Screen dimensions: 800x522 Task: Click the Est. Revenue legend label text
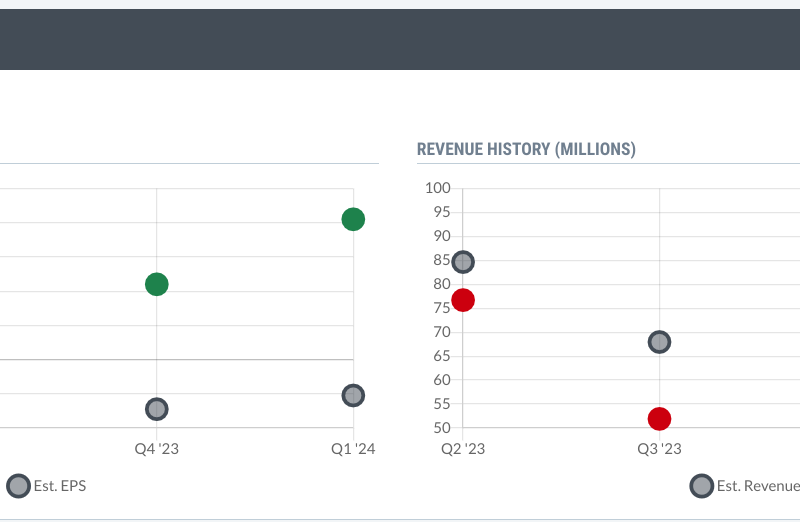[758, 486]
